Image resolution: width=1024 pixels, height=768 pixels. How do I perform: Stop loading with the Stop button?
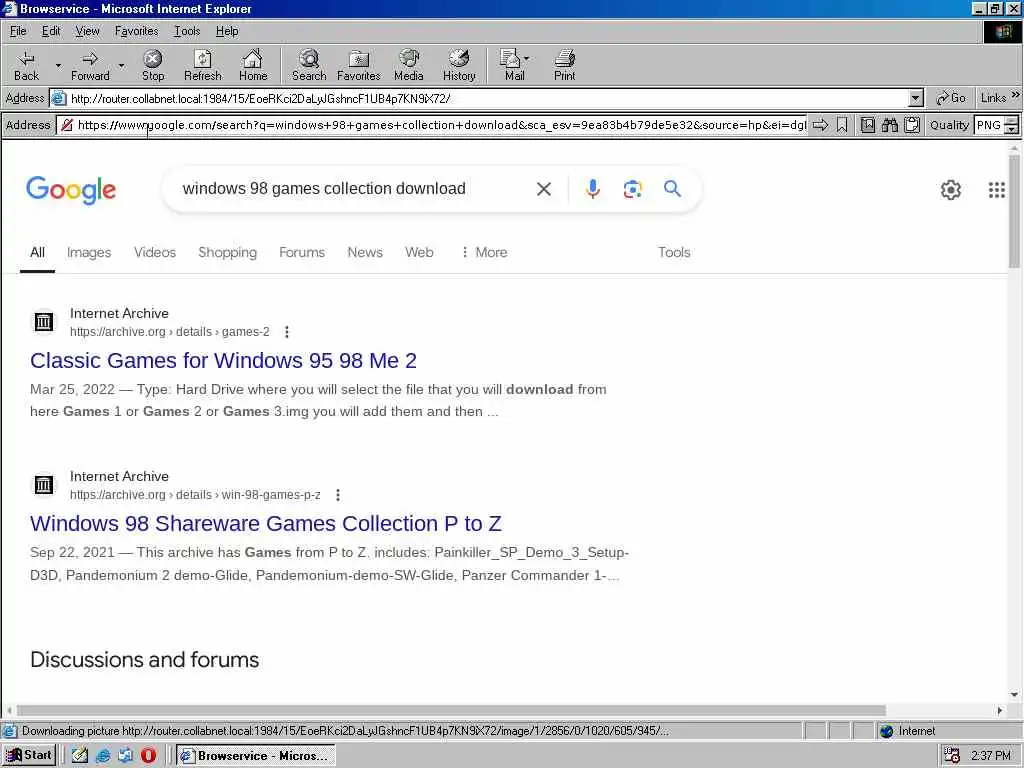click(x=153, y=66)
